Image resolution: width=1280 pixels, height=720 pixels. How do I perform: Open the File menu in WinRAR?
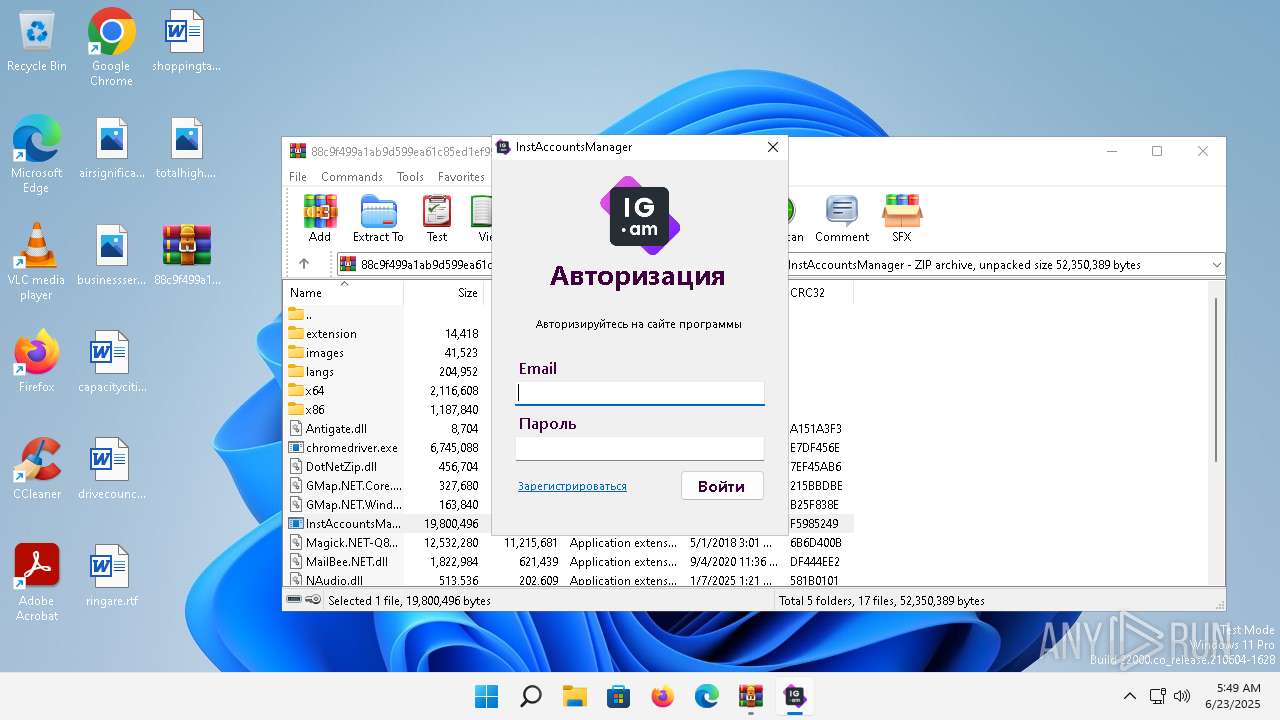click(298, 177)
